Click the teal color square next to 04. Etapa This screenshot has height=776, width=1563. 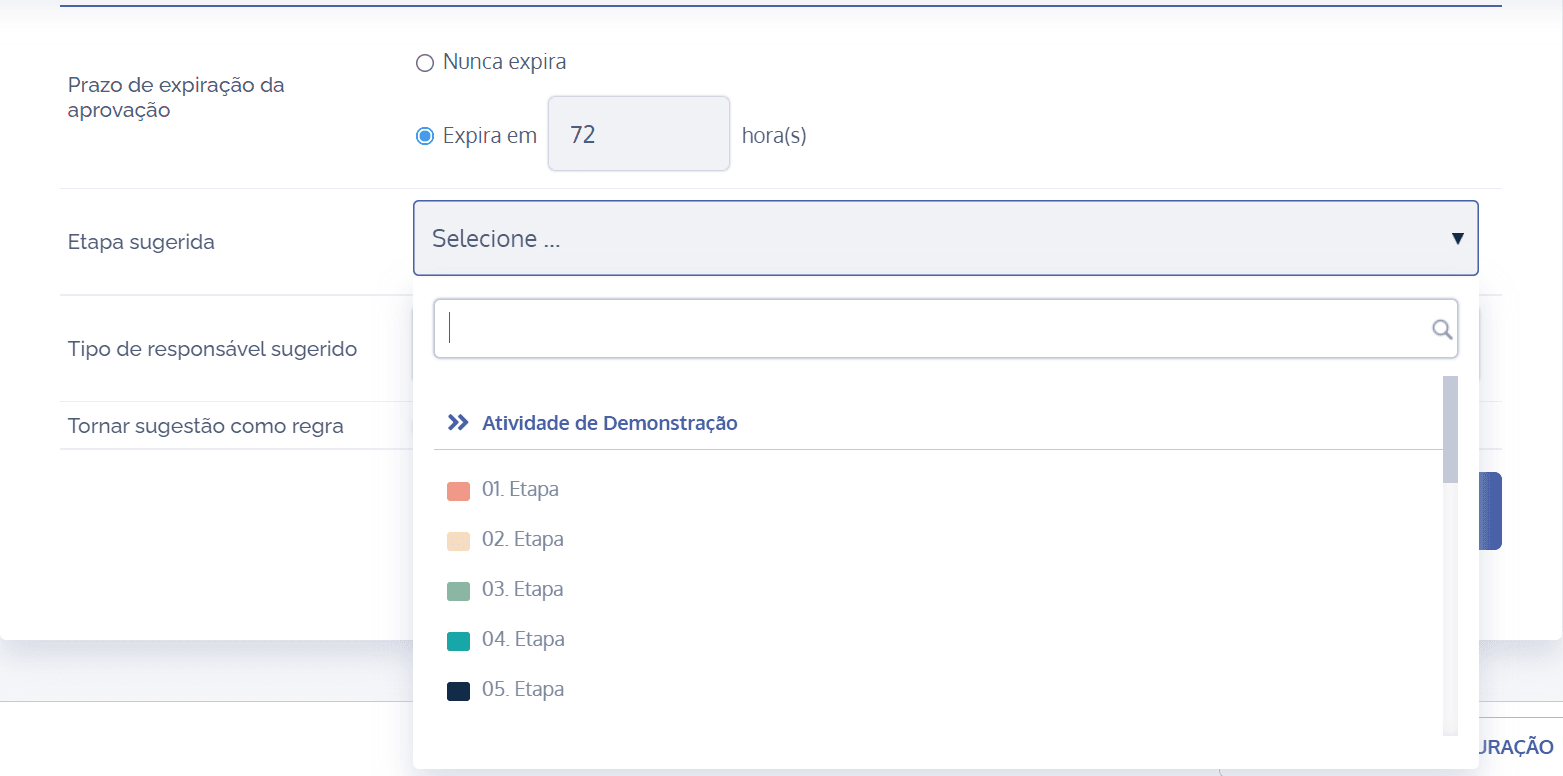[458, 639]
